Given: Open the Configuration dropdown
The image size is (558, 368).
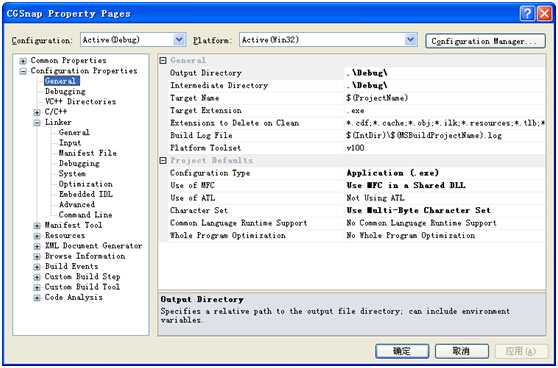Looking at the screenshot, I should click(x=180, y=40).
